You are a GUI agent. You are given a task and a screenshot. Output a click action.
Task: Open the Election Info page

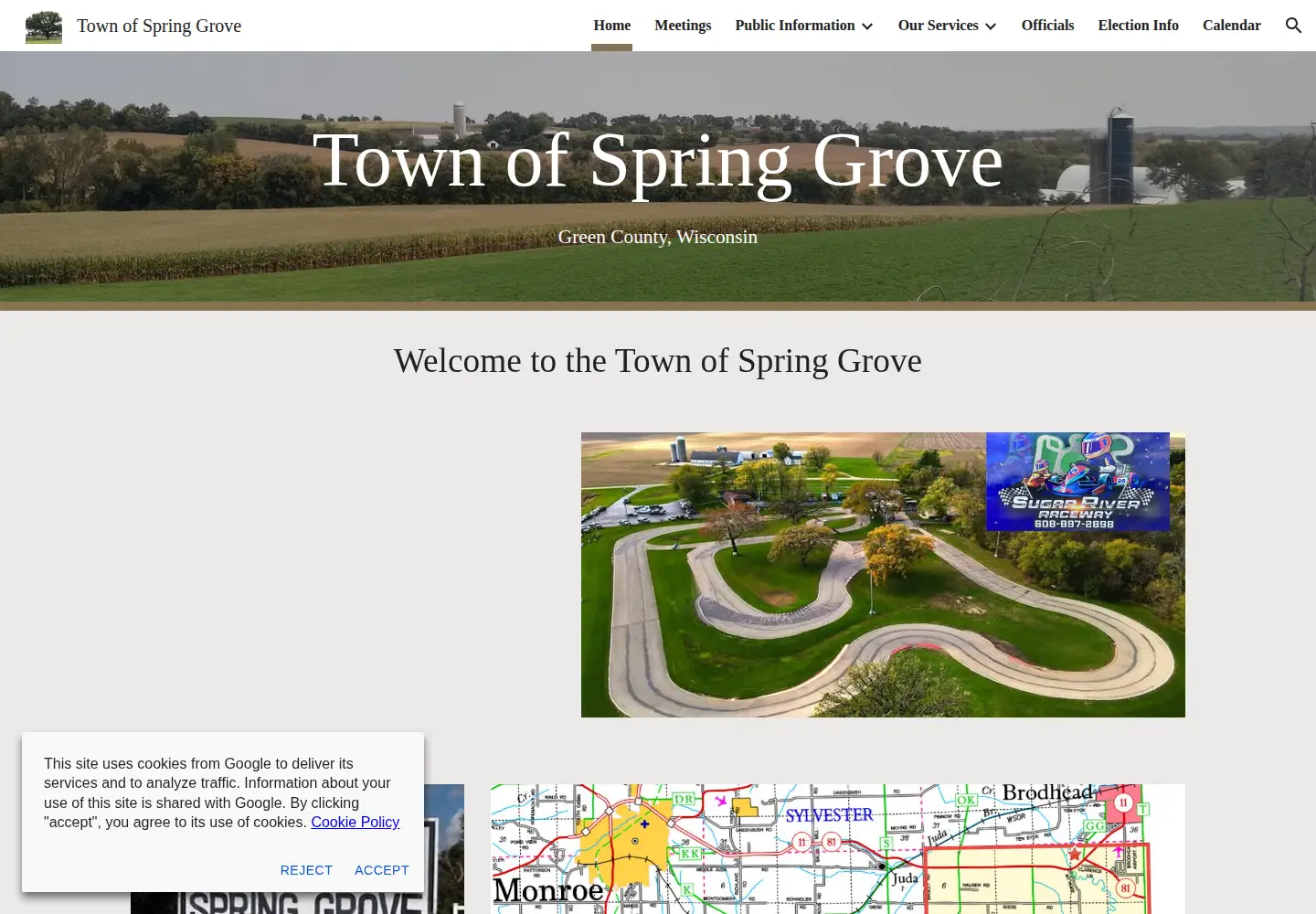[x=1138, y=26]
